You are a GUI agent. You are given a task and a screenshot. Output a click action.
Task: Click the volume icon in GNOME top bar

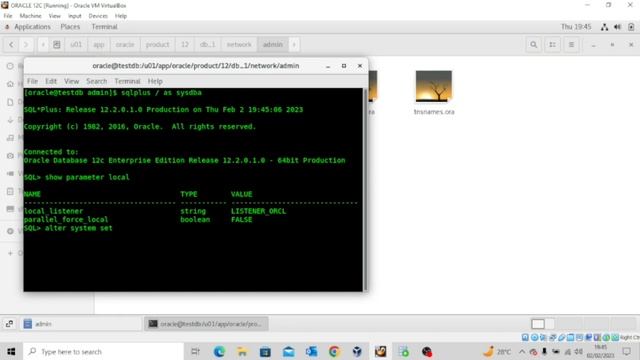click(x=618, y=27)
